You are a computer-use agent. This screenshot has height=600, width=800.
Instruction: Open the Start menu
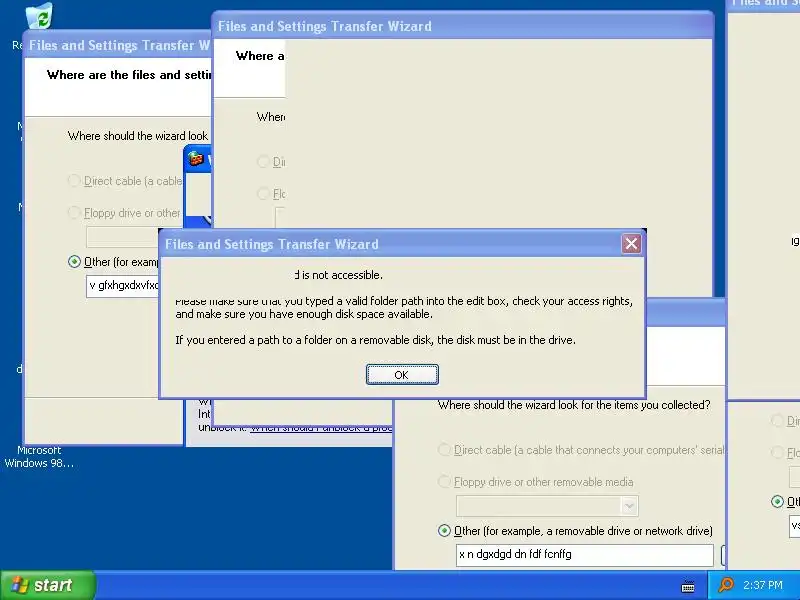point(47,585)
